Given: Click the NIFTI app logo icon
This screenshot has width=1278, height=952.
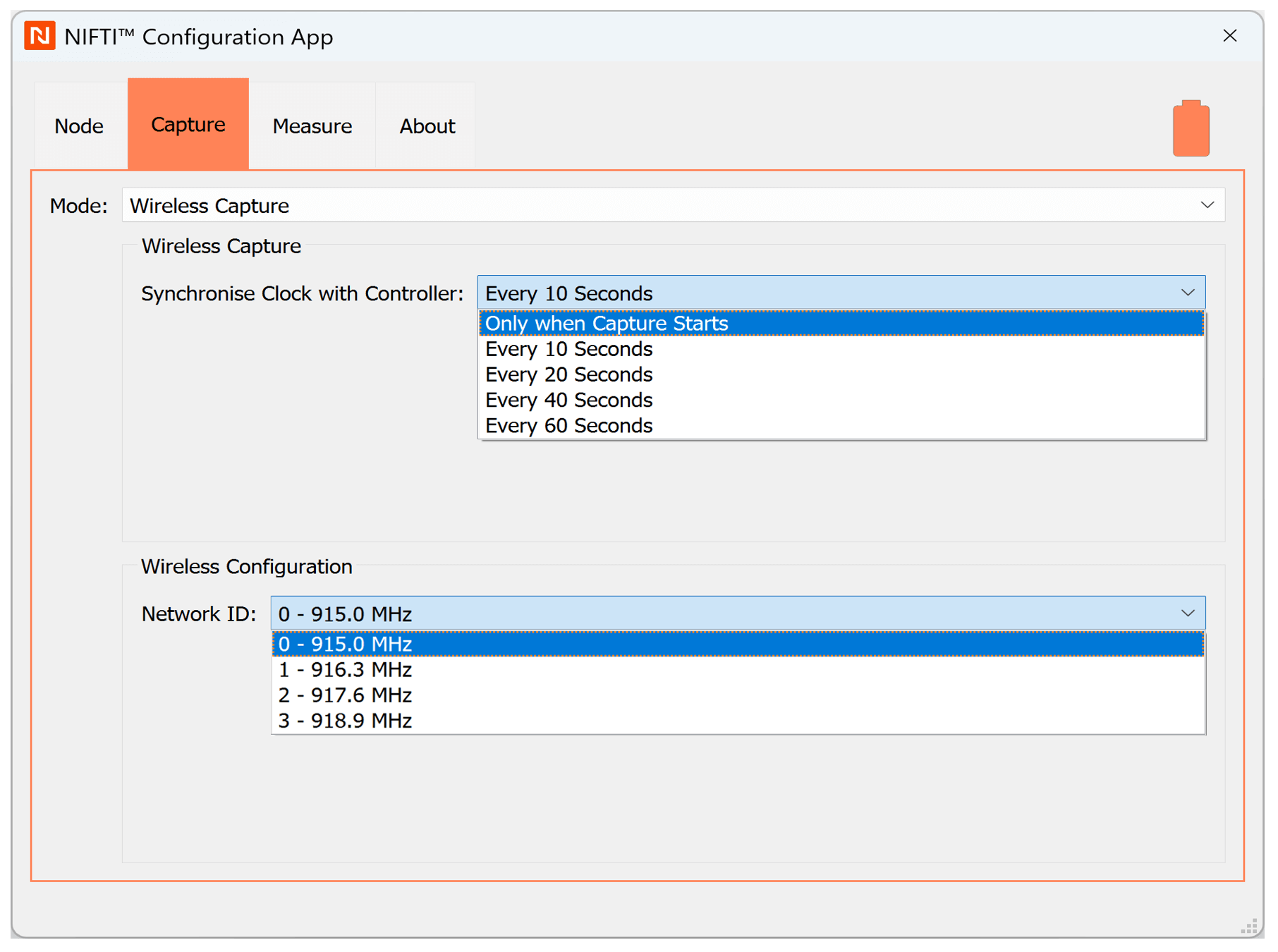Looking at the screenshot, I should coord(39,36).
